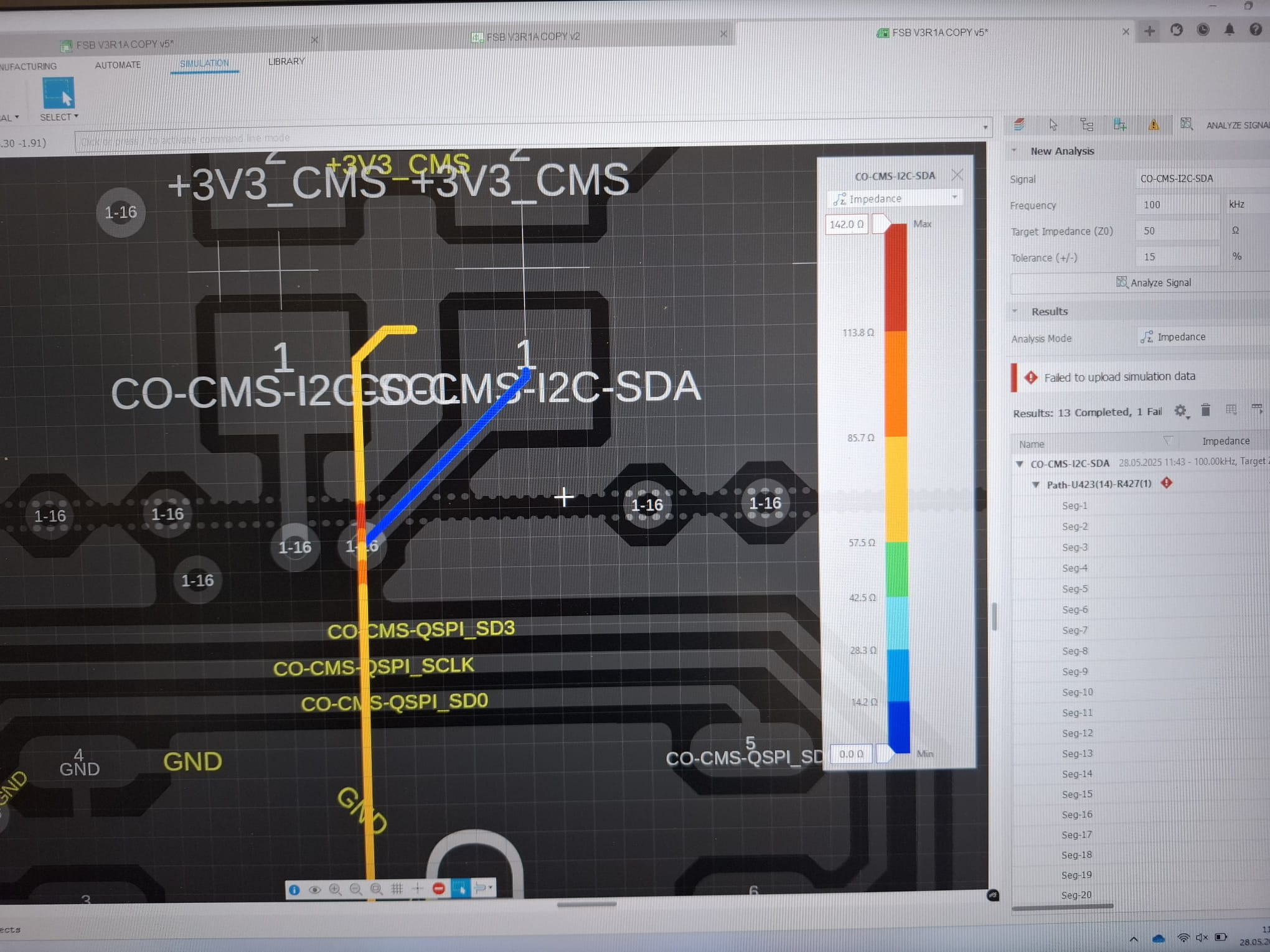This screenshot has width=1270, height=952.
Task: Click the Wi-Fi icon in system tray
Action: pos(1183,938)
